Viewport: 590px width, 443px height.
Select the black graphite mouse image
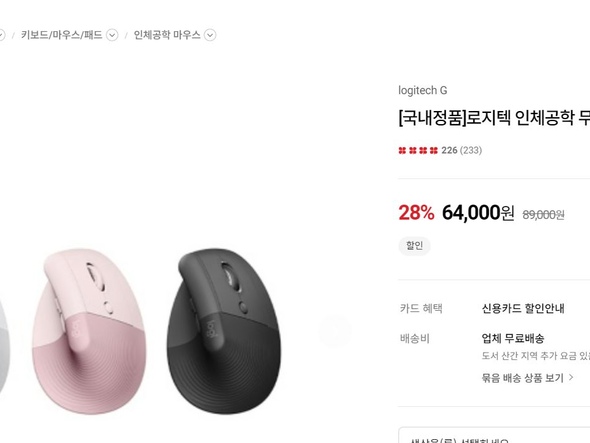pos(224,331)
